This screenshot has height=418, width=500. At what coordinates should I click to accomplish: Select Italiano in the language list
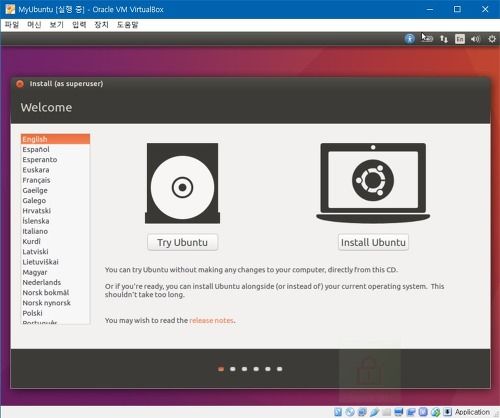pyautogui.click(x=55, y=231)
